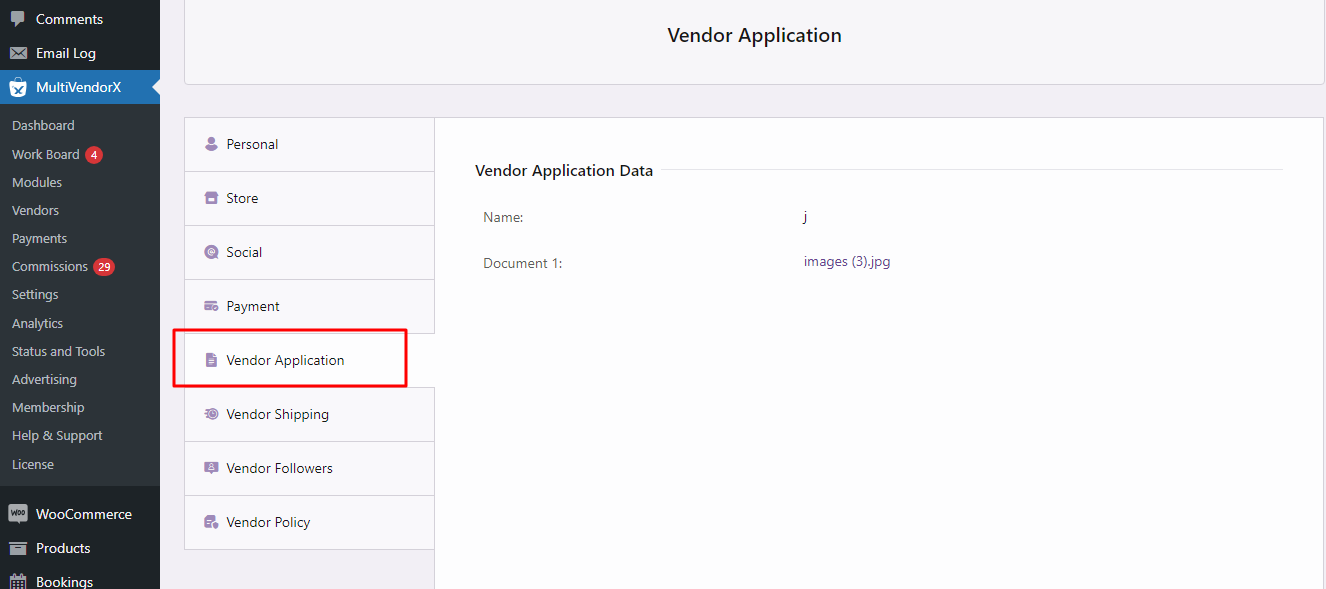Click the Vendor Application Data section heading

click(564, 170)
